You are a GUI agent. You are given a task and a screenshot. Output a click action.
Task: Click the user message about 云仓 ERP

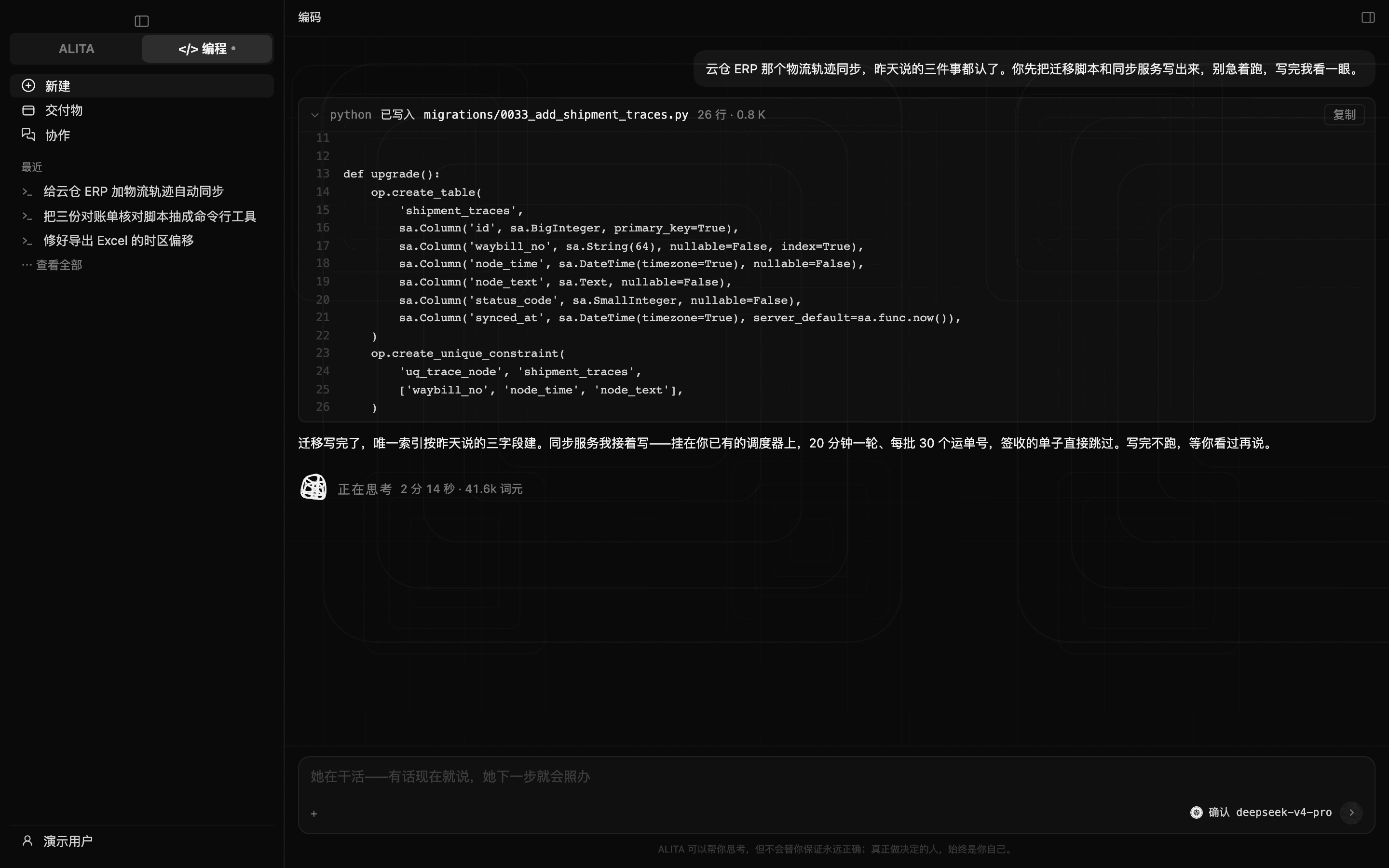point(1034,69)
